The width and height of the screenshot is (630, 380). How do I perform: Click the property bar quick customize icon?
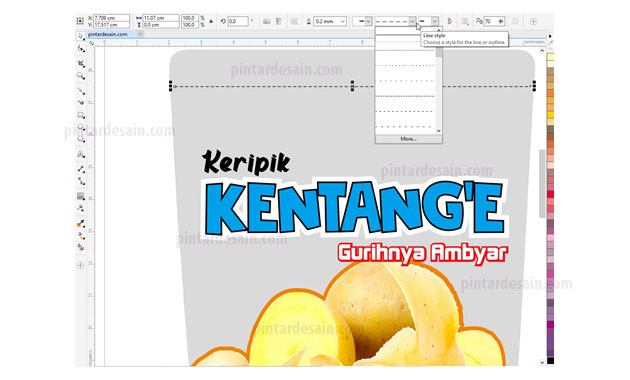tap(534, 21)
